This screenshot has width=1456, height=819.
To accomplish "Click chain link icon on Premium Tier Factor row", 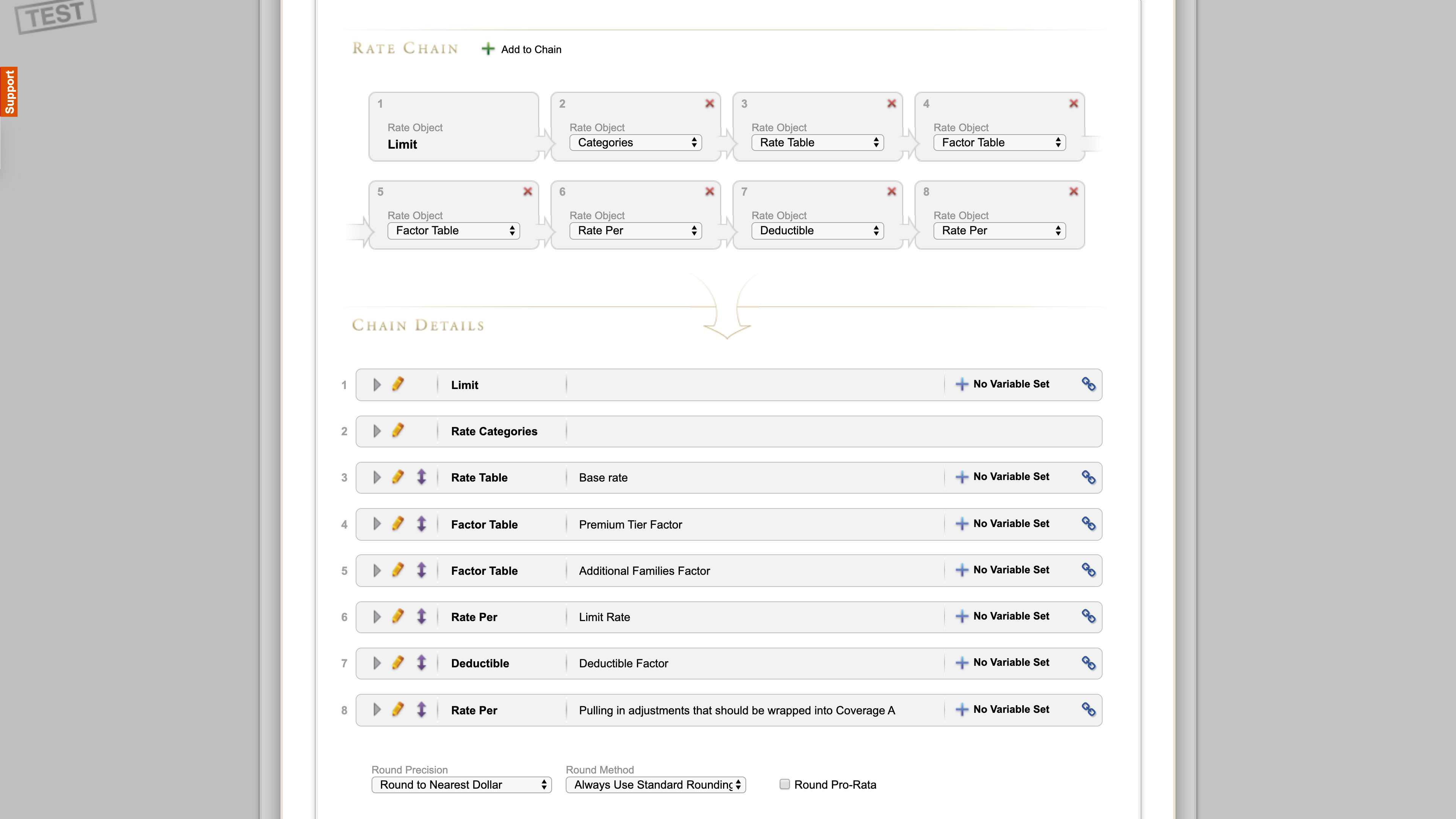I will pos(1089,524).
